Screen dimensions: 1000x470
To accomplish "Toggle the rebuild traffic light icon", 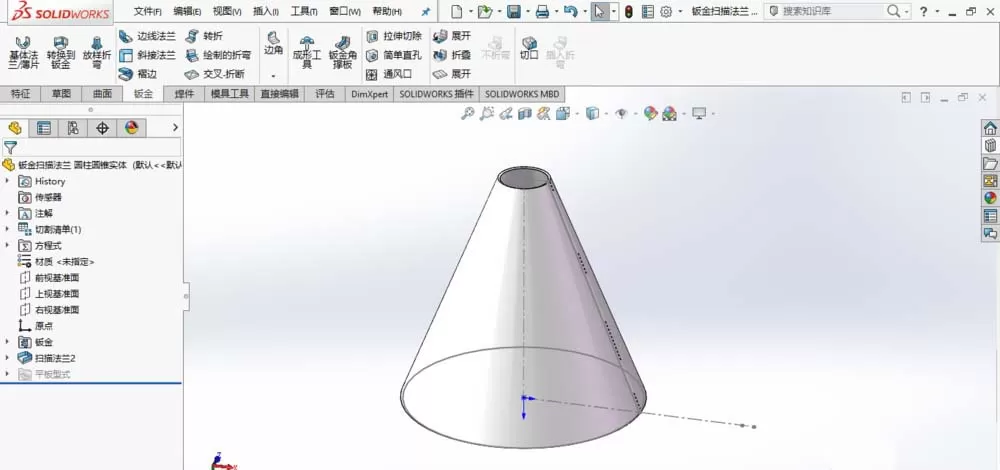I will (629, 11).
